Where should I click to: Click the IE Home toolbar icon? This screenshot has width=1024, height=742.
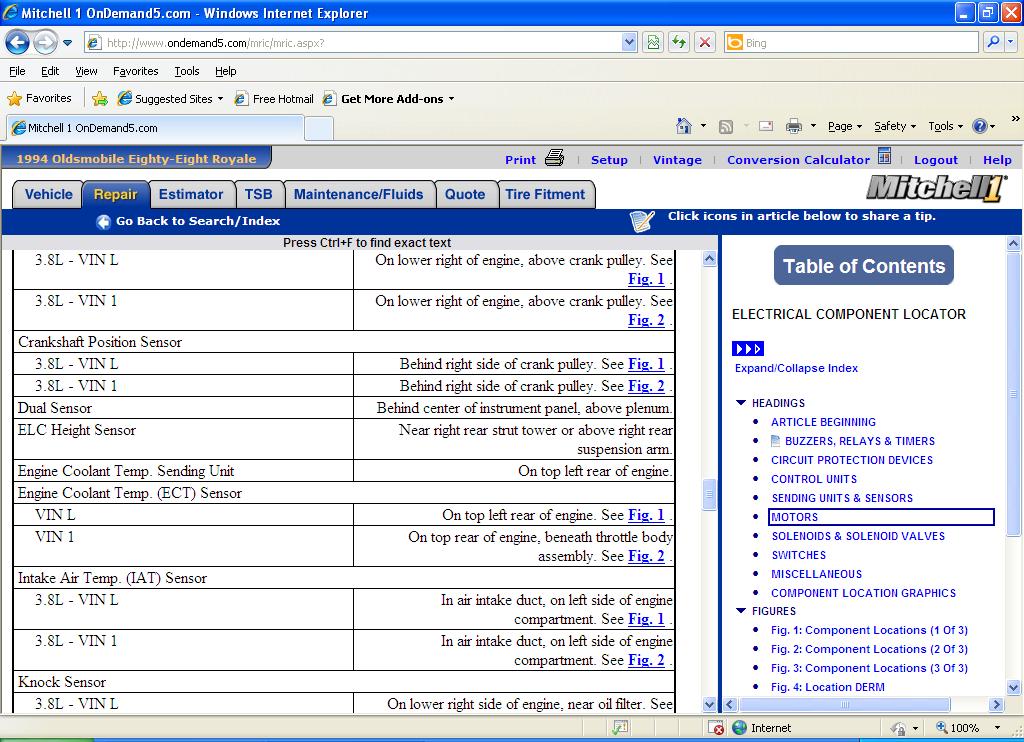tap(684, 126)
